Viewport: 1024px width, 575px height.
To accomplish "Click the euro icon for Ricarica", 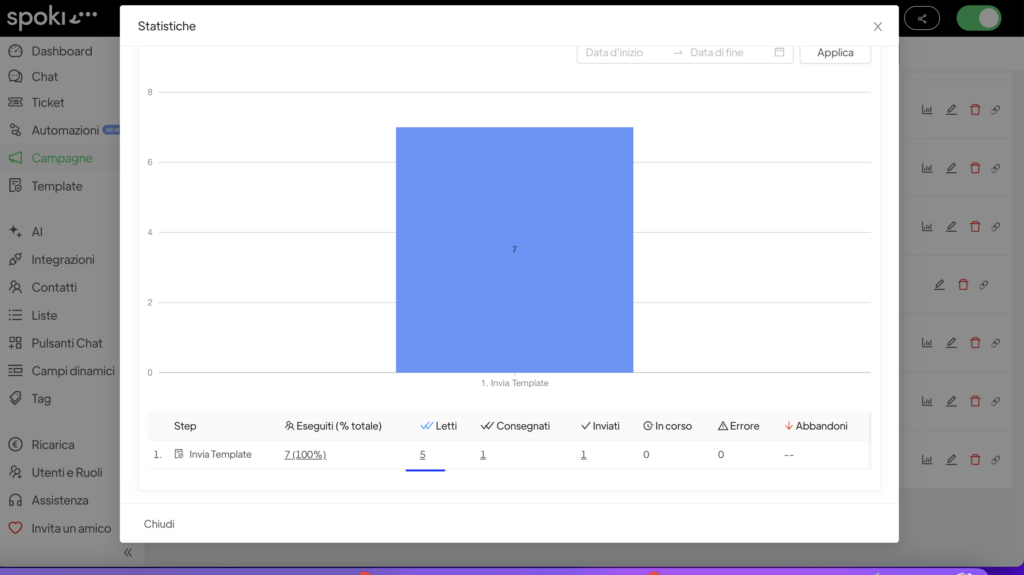I will [x=15, y=444].
